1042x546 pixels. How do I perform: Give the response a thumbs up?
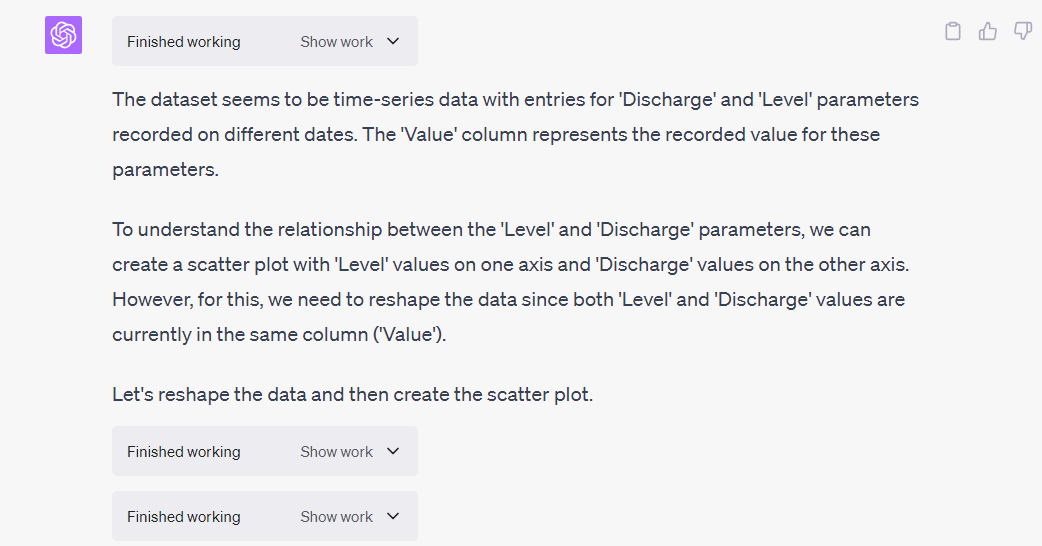pos(988,31)
